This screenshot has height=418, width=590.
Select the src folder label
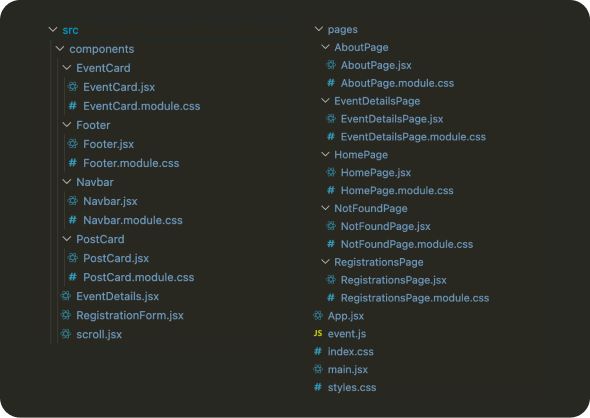pyautogui.click(x=70, y=30)
